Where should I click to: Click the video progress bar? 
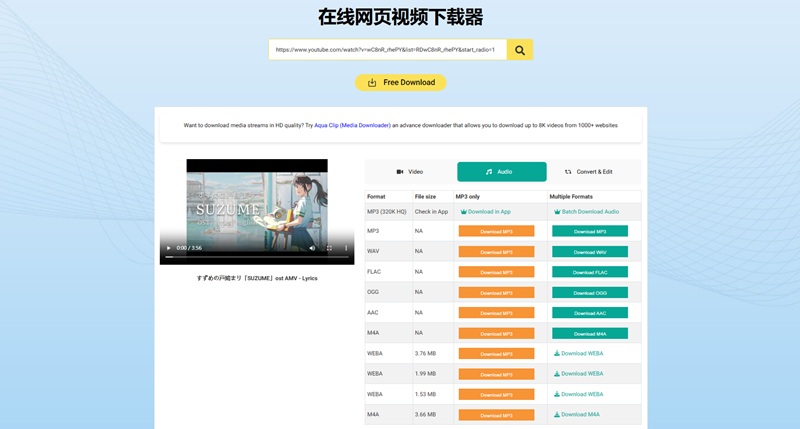pos(257,257)
